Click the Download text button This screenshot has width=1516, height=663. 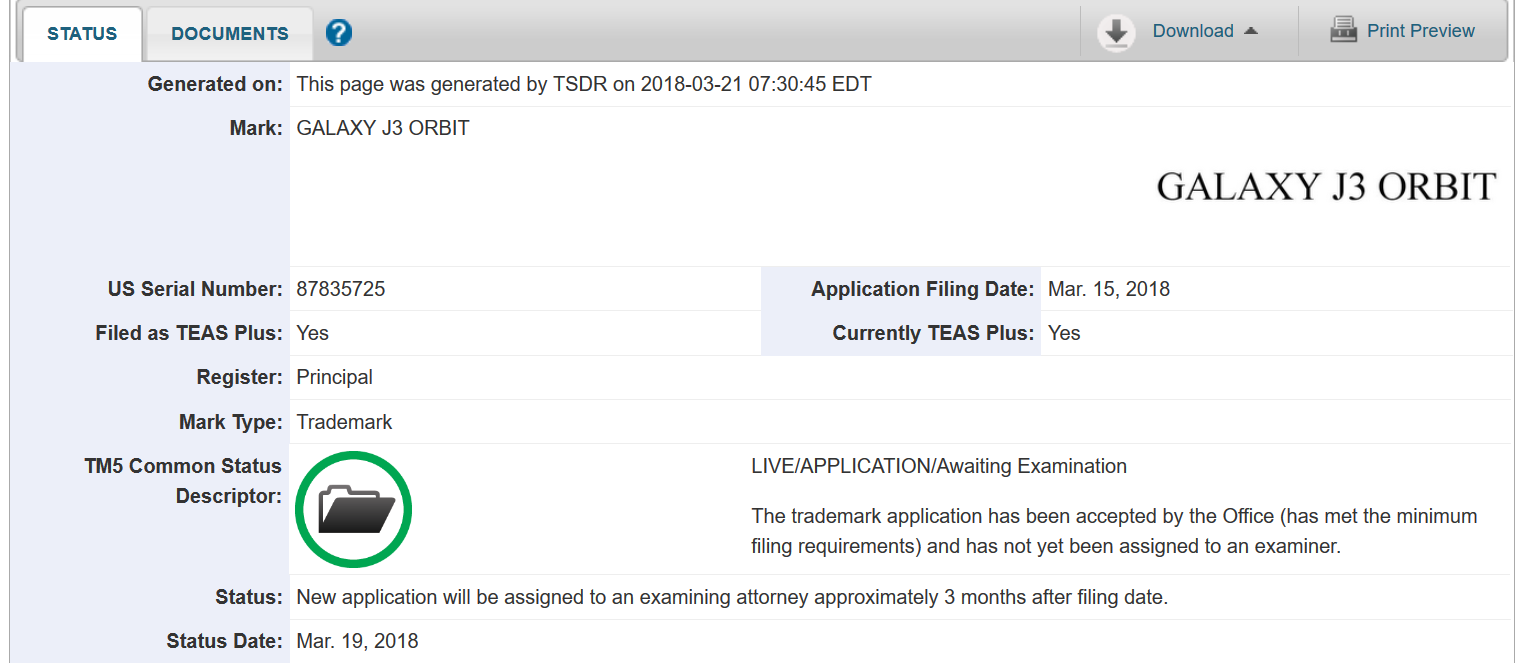coord(1192,31)
